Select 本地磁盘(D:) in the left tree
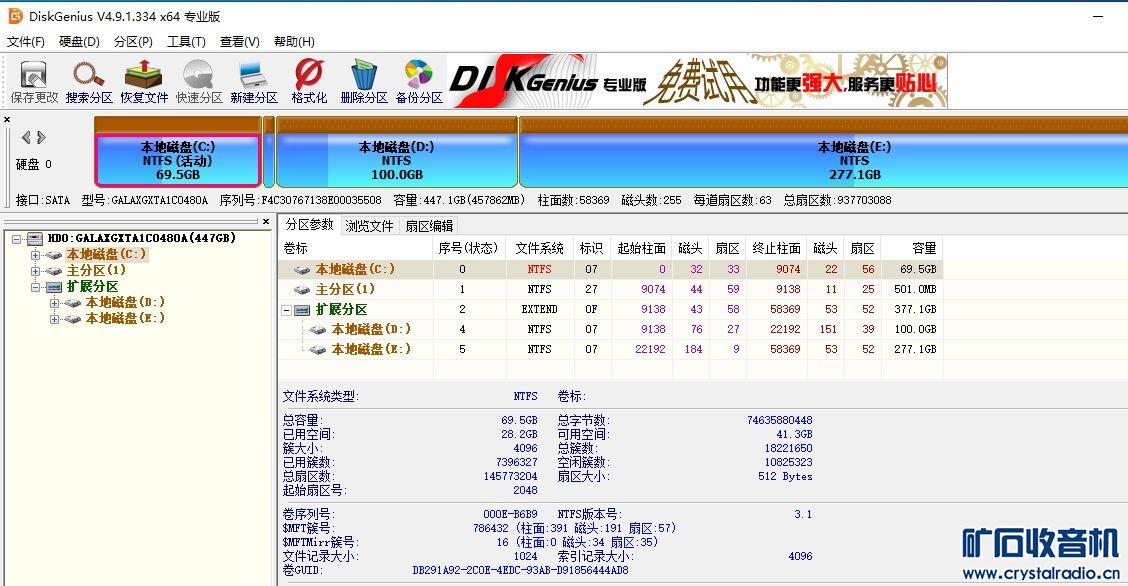Viewport: 1128px width, 586px height. pos(125,302)
